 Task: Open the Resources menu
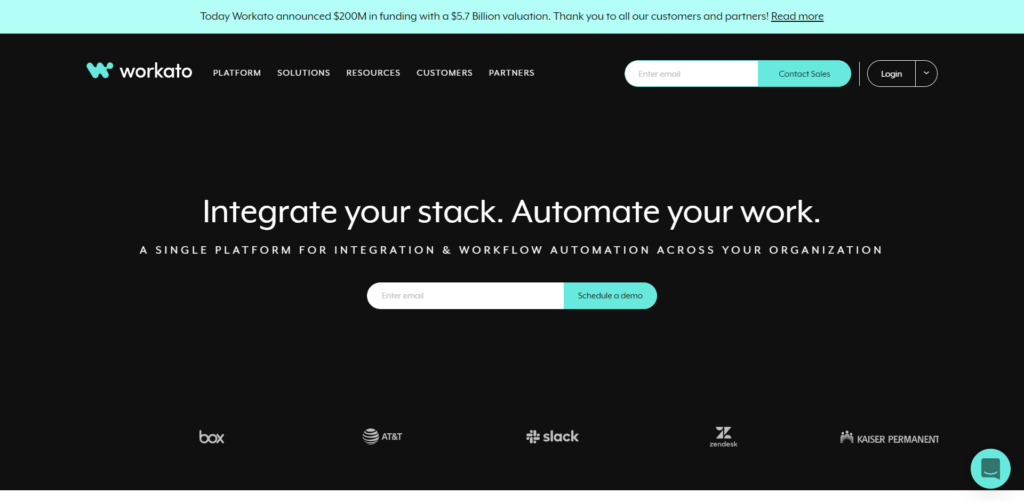tap(374, 73)
